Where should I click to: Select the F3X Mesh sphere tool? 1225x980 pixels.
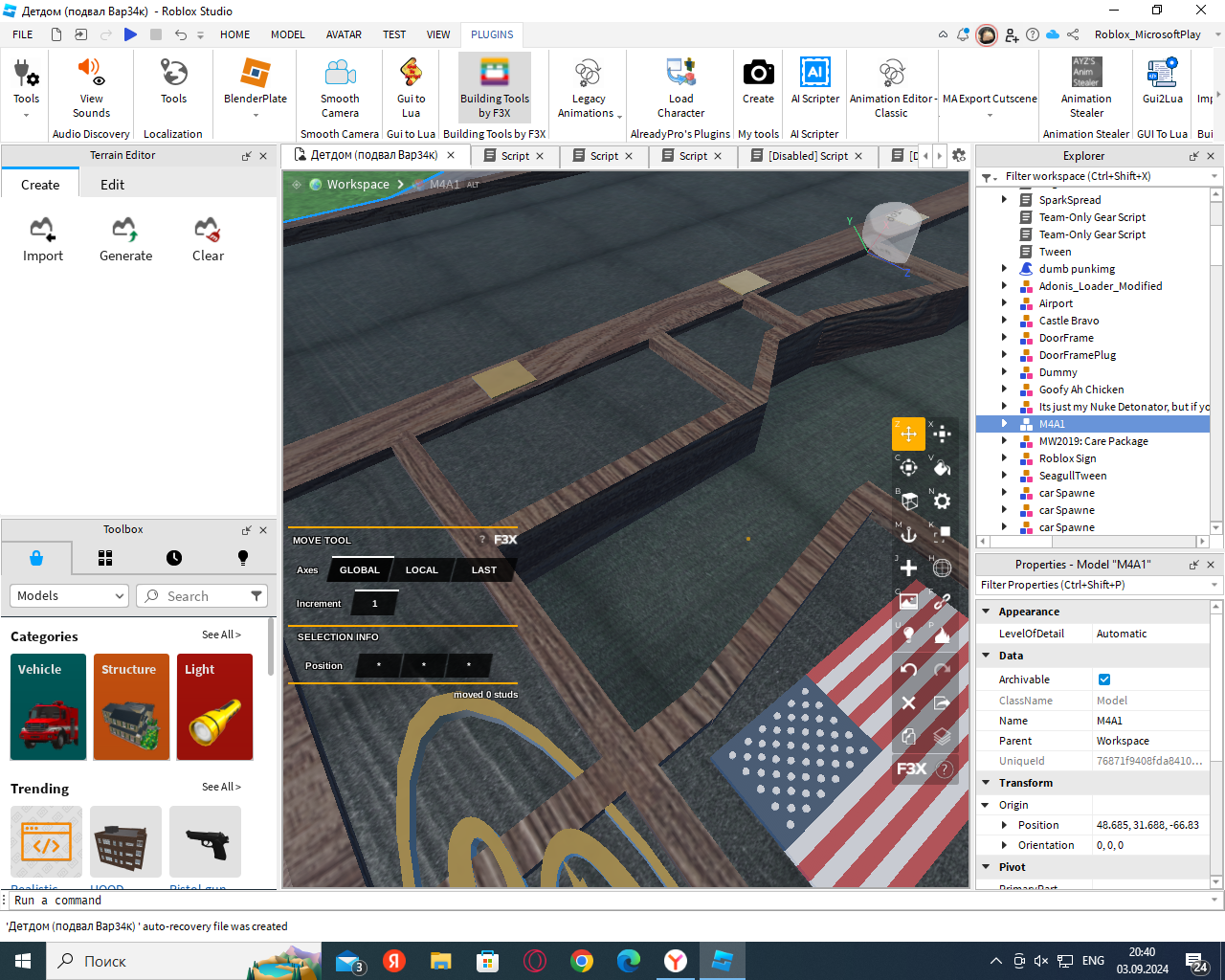click(x=942, y=568)
